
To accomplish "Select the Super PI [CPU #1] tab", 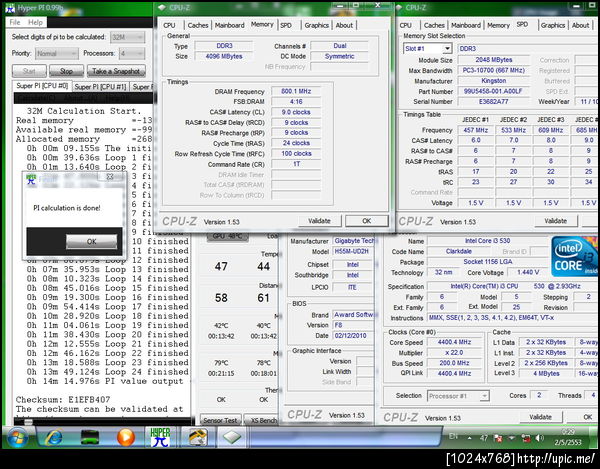I will 100,87.
